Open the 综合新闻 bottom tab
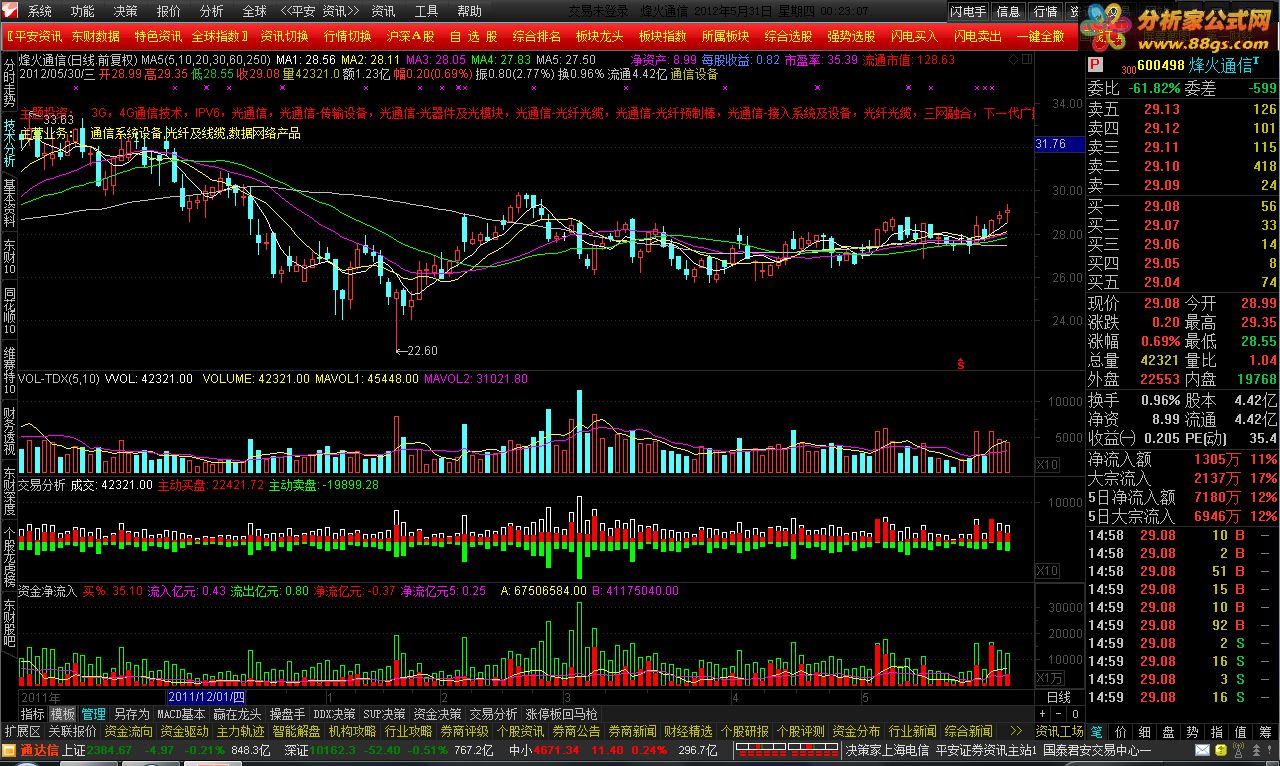This screenshot has width=1280, height=766. pos(969,732)
